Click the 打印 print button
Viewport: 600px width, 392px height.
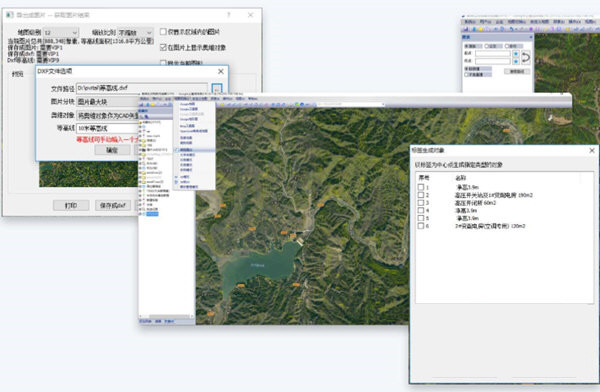pos(71,205)
